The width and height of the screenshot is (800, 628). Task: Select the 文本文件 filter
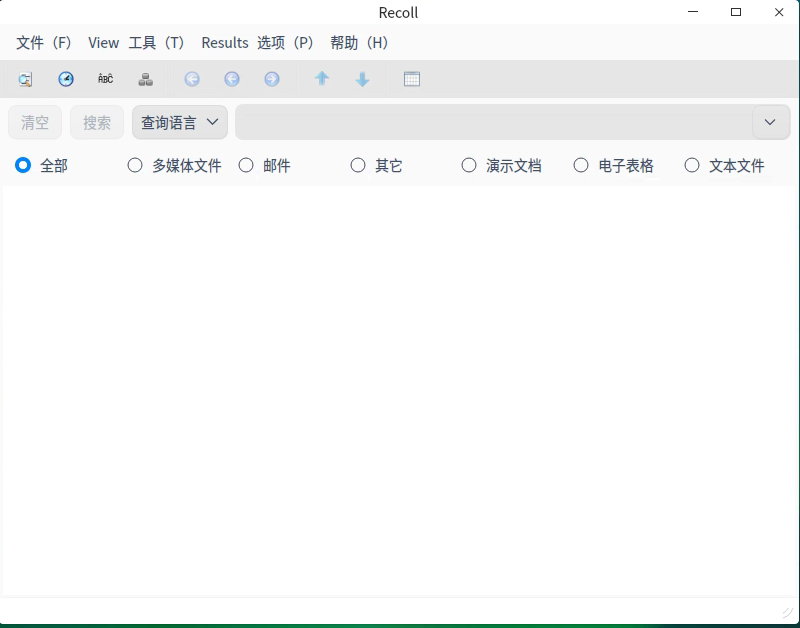[724, 165]
